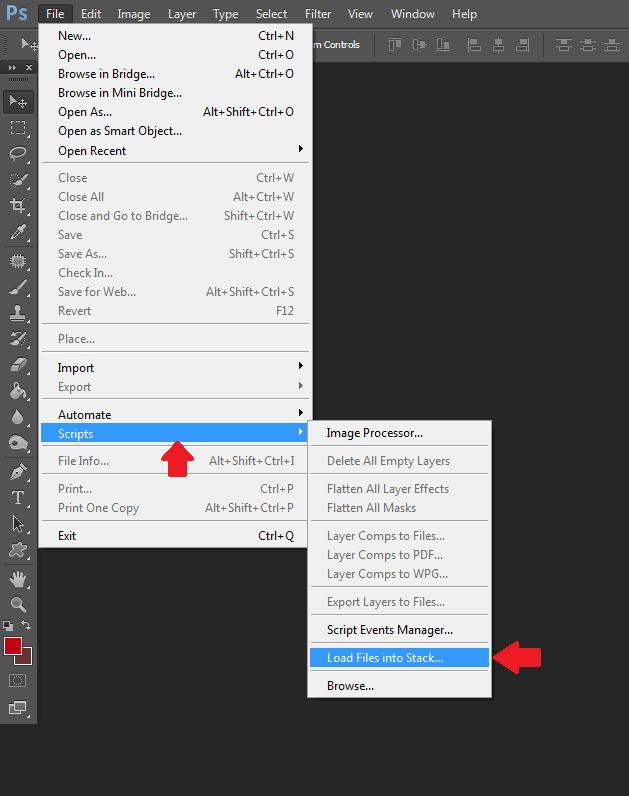Toggle Quick Mask mode
Screen dimensions: 629x796
(x=17, y=681)
